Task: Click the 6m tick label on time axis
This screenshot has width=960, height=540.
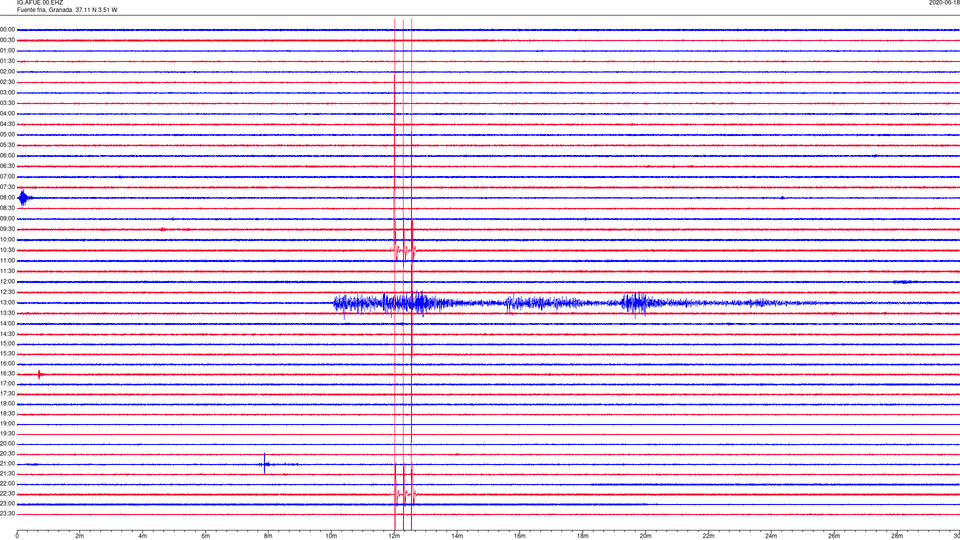Action: pos(206,536)
